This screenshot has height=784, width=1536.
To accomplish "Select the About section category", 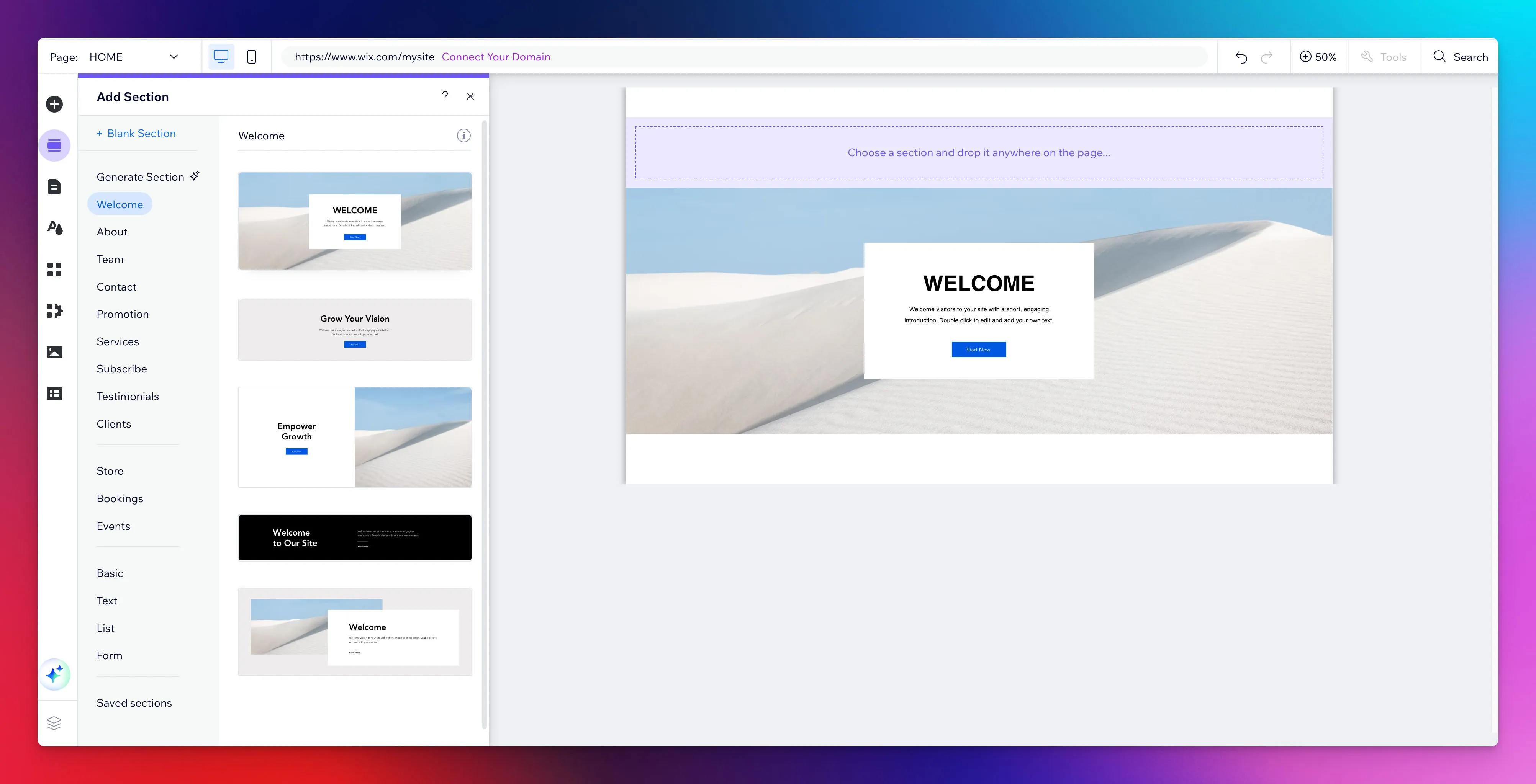I will pyautogui.click(x=112, y=232).
